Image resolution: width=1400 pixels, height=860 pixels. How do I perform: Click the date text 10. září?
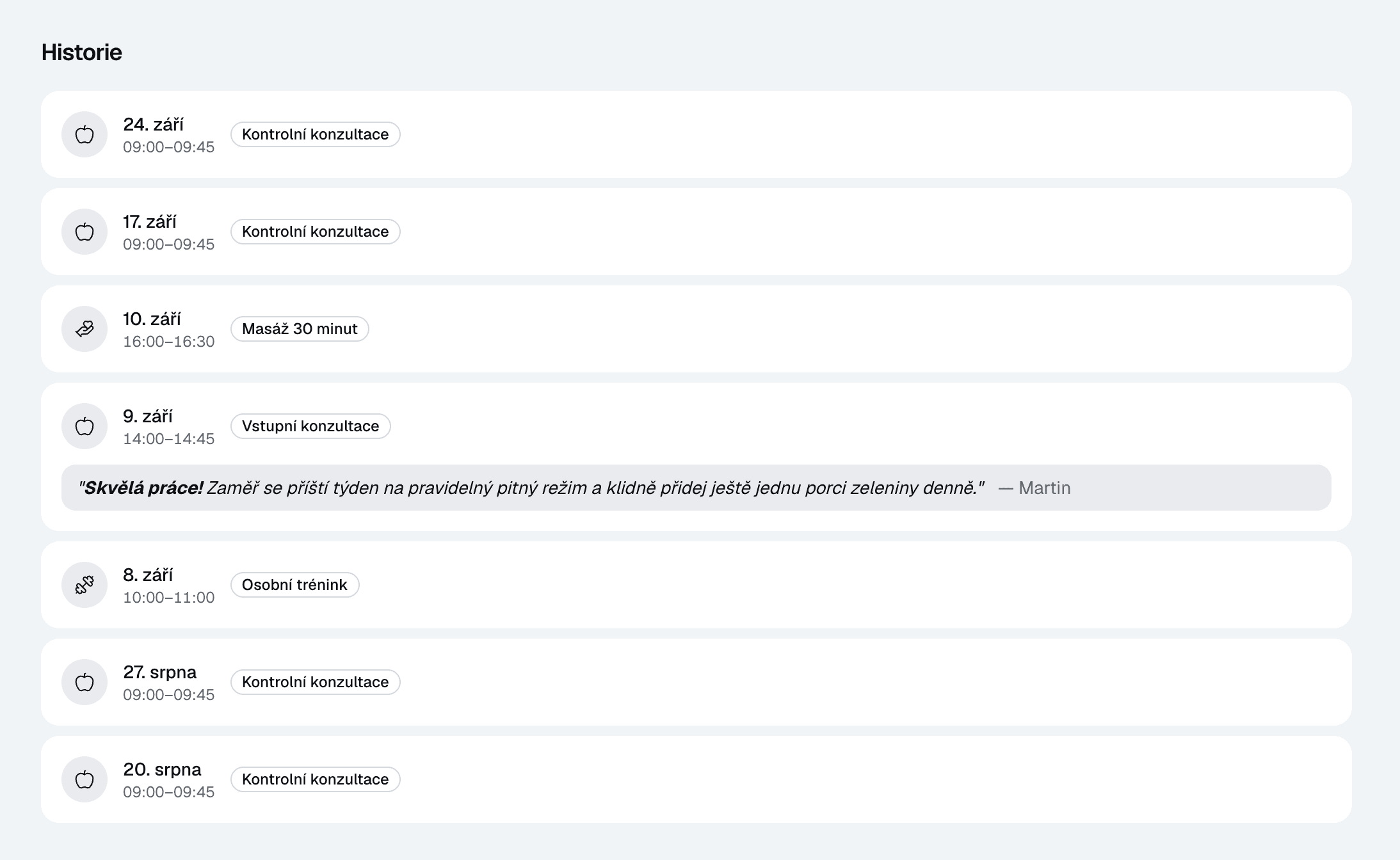[152, 319]
